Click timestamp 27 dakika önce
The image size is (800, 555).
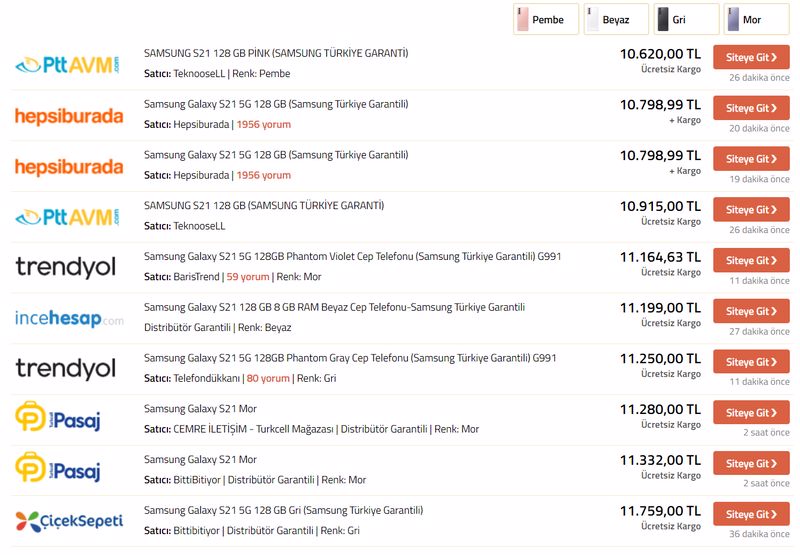(759, 332)
